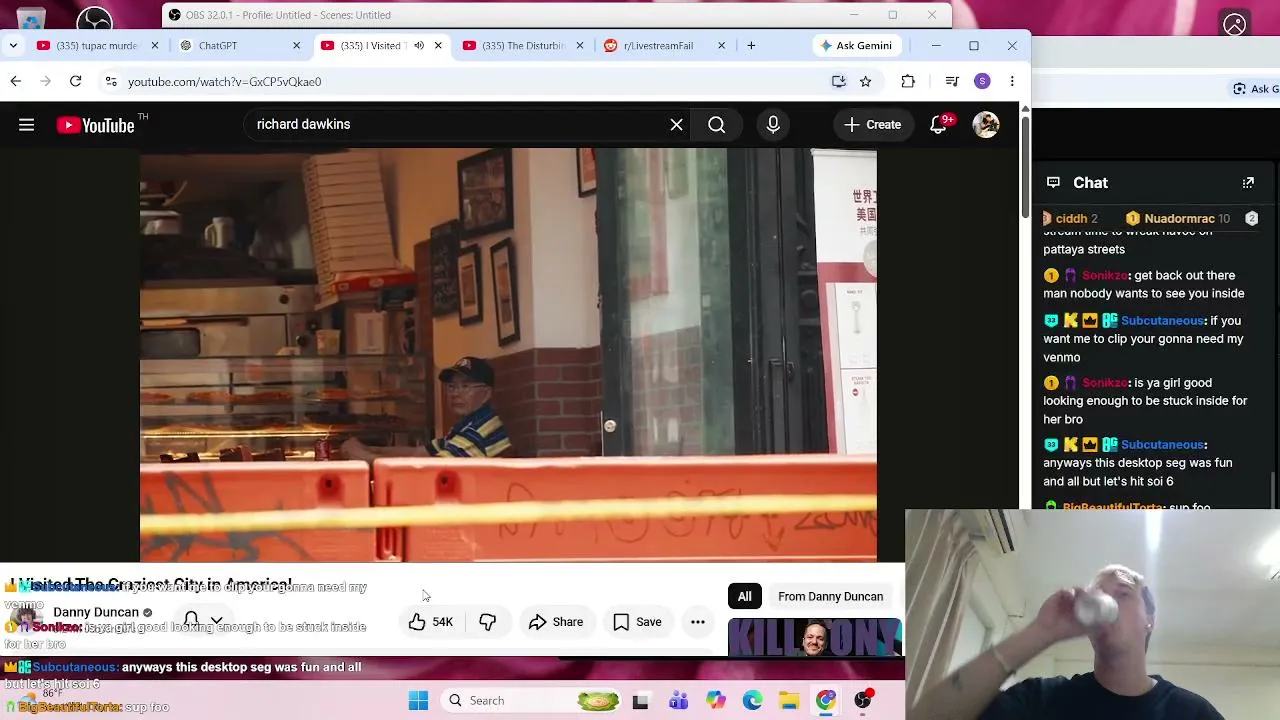The image size is (1280, 720).
Task: Click the Create button
Action: click(872, 125)
